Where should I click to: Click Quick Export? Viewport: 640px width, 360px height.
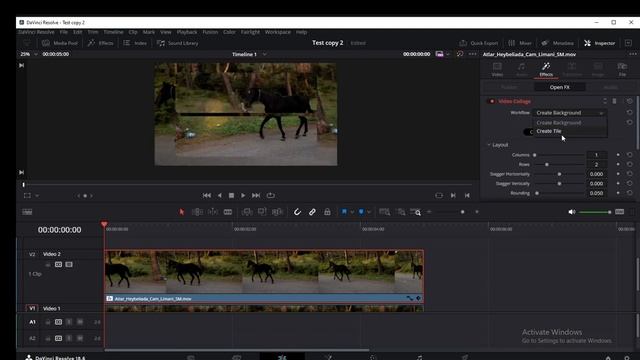478,43
